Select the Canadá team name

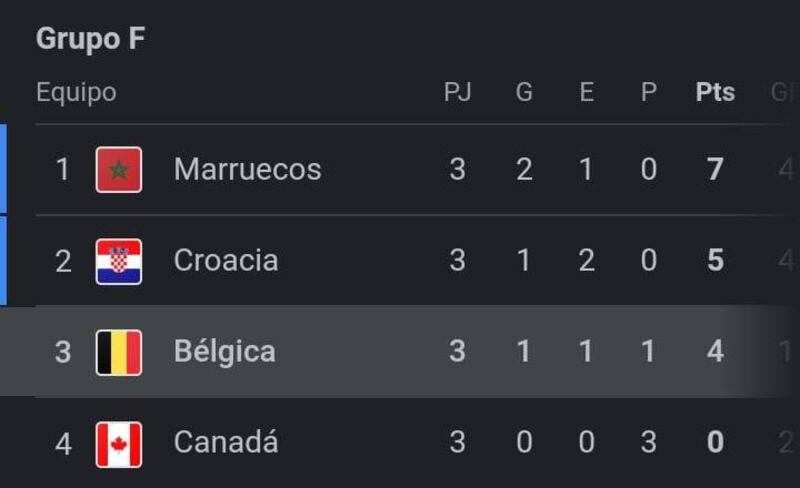tap(226, 443)
